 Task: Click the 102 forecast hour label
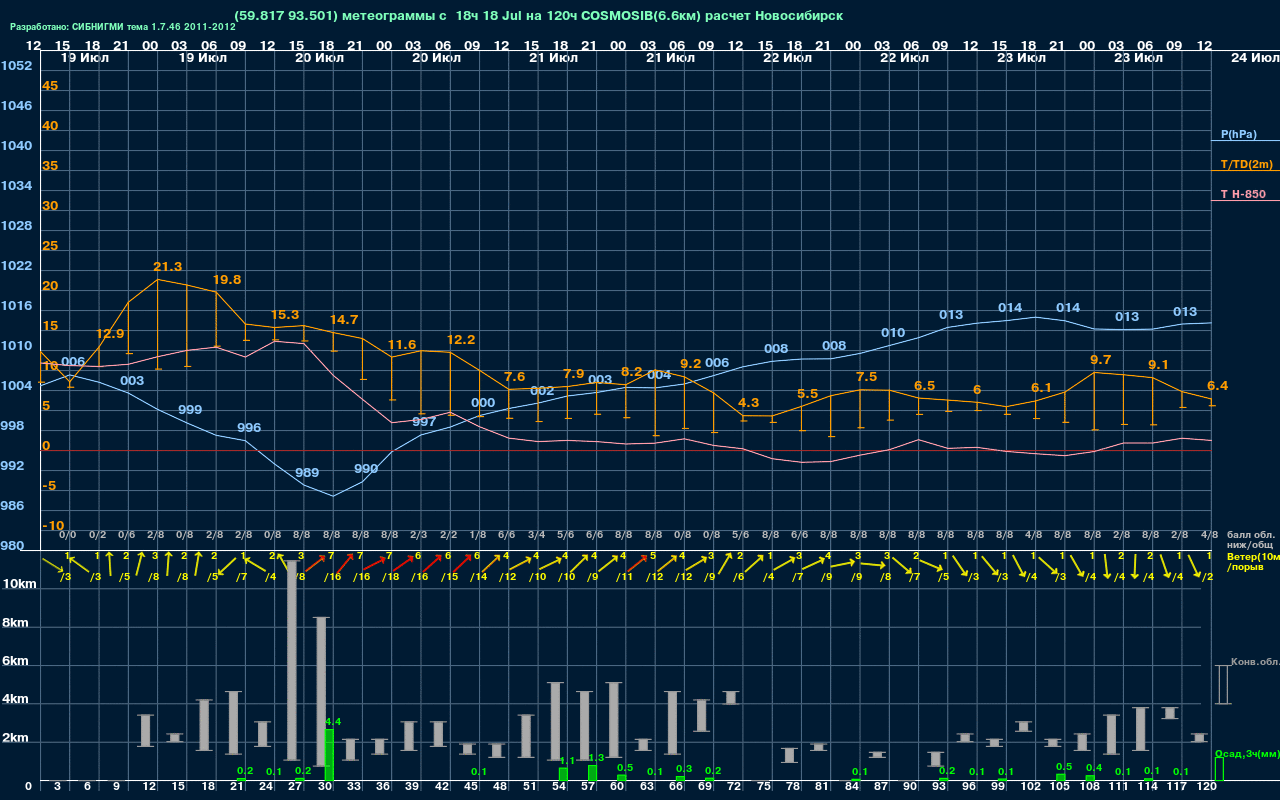coord(1030,787)
